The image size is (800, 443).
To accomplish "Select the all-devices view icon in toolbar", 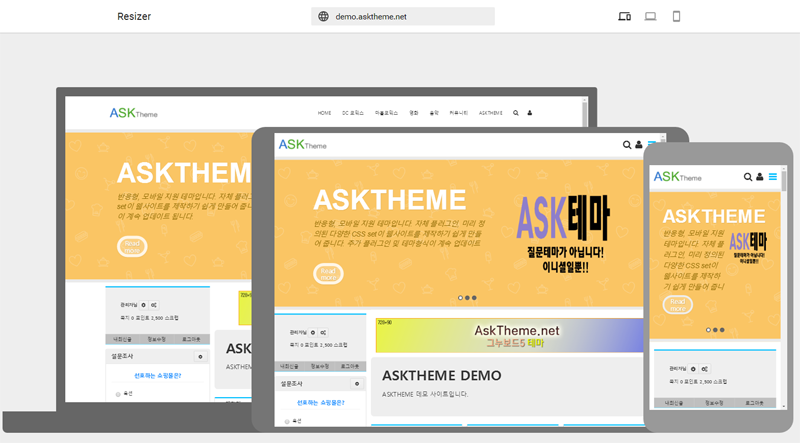I will (x=625, y=16).
